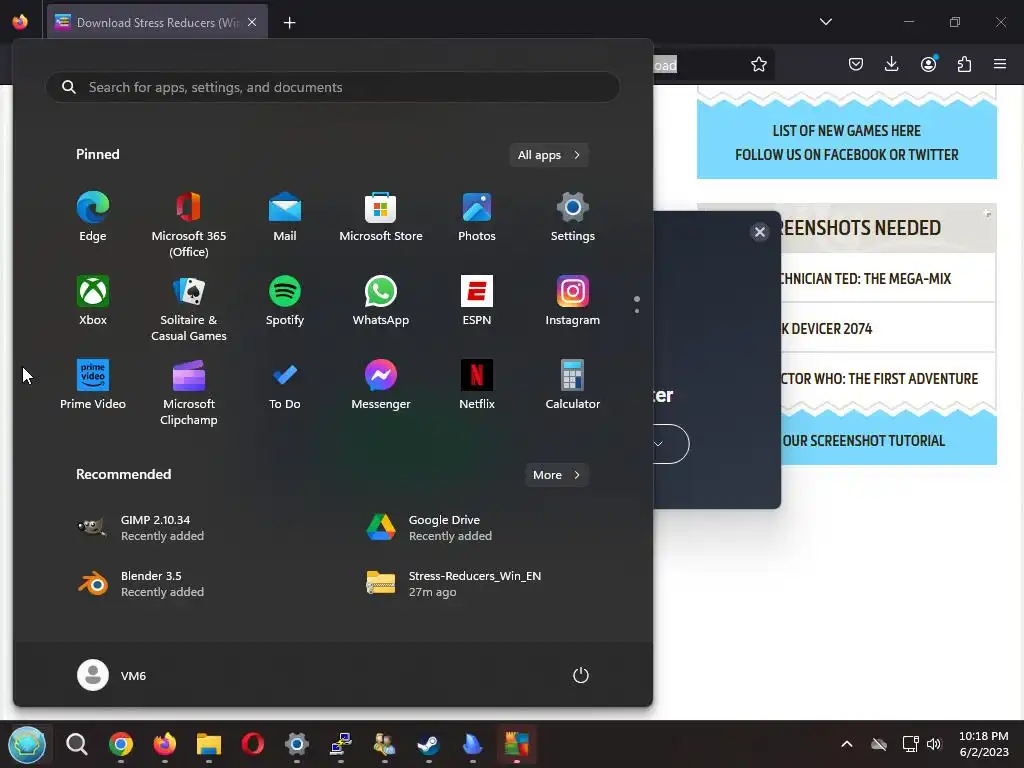Open Messenger pinned app
This screenshot has height=768, width=1024.
pos(381,385)
